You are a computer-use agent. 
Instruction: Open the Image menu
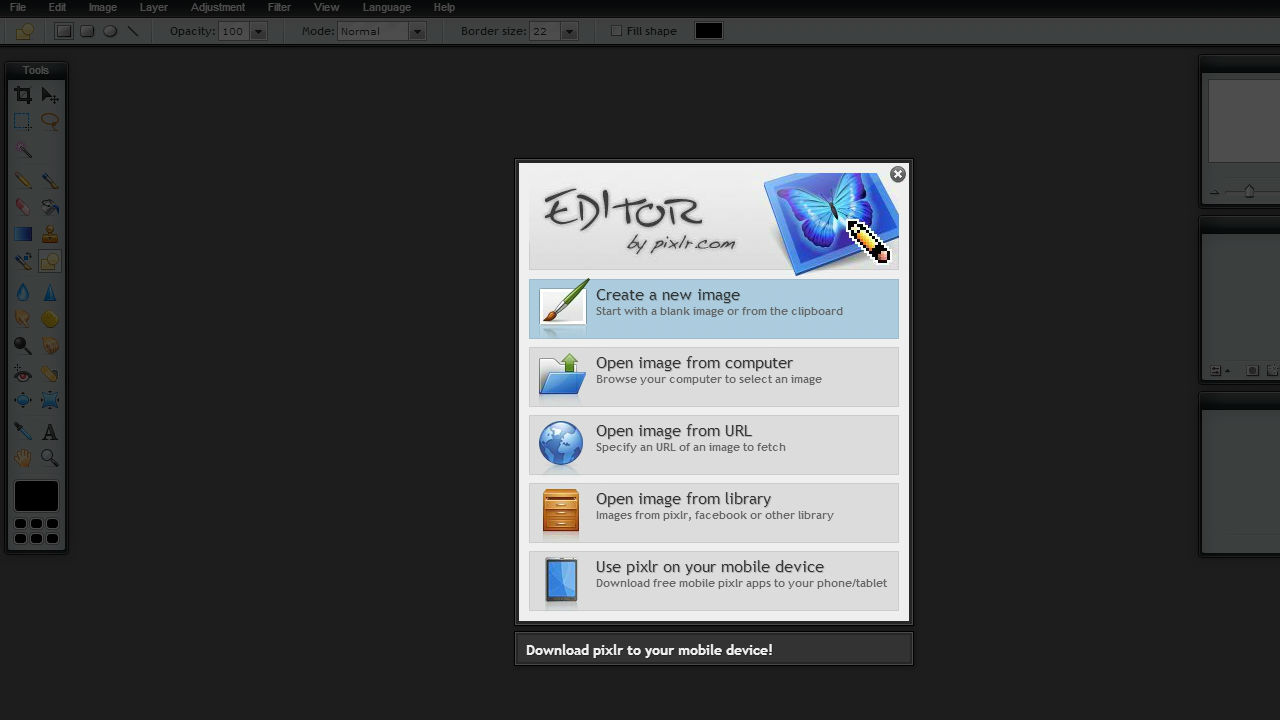[x=102, y=7]
